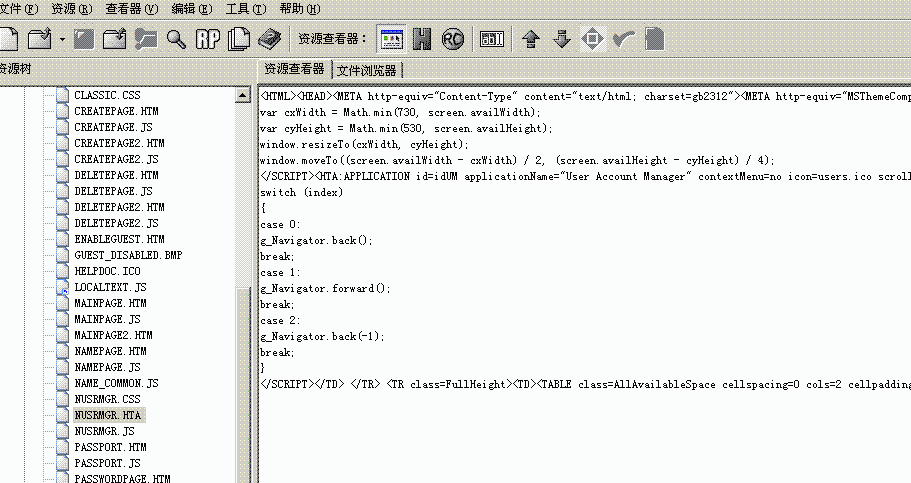Switch to the 资源查看器 tab
Viewport: 911px width, 483px height.
tap(294, 69)
